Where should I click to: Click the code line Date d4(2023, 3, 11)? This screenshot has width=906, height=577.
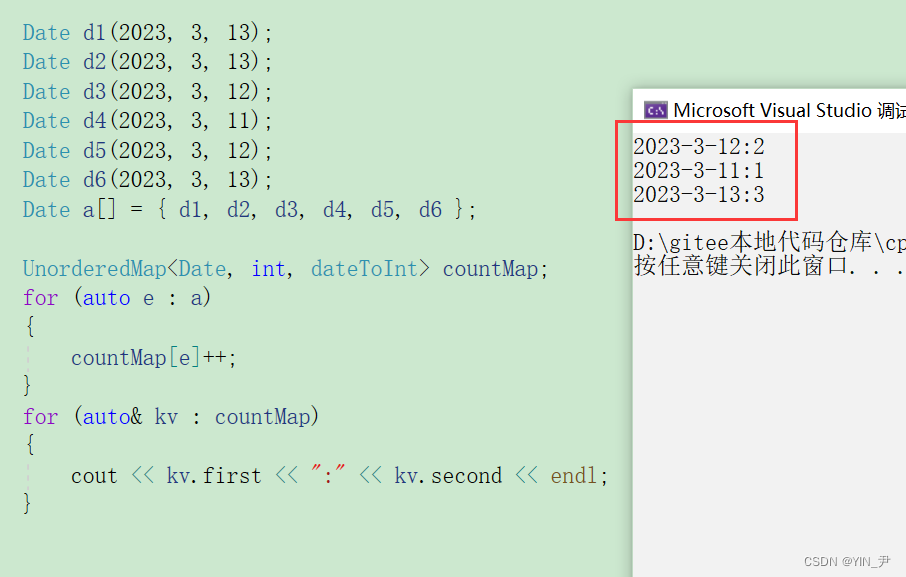tap(147, 121)
